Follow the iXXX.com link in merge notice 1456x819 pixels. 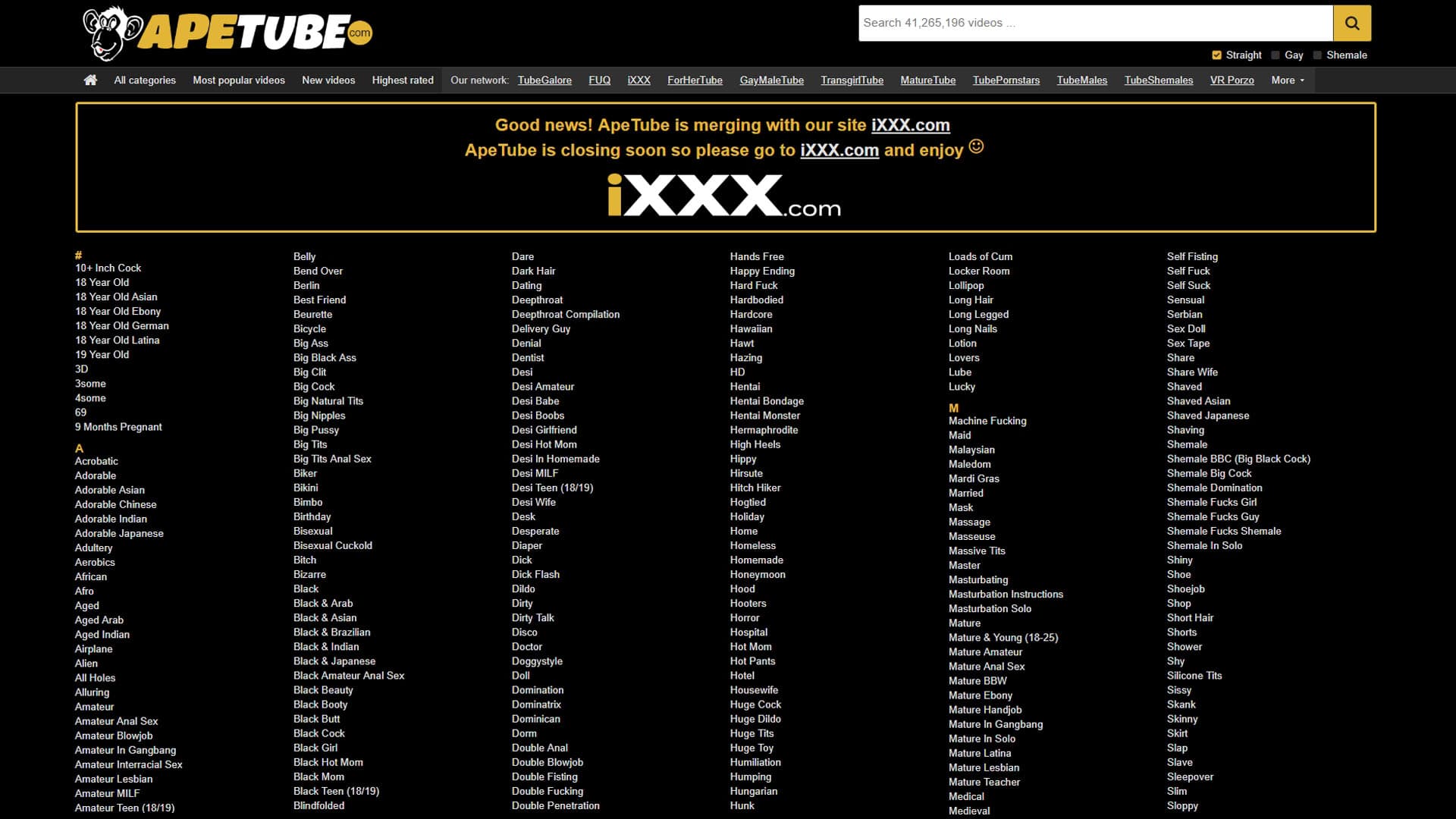point(910,125)
